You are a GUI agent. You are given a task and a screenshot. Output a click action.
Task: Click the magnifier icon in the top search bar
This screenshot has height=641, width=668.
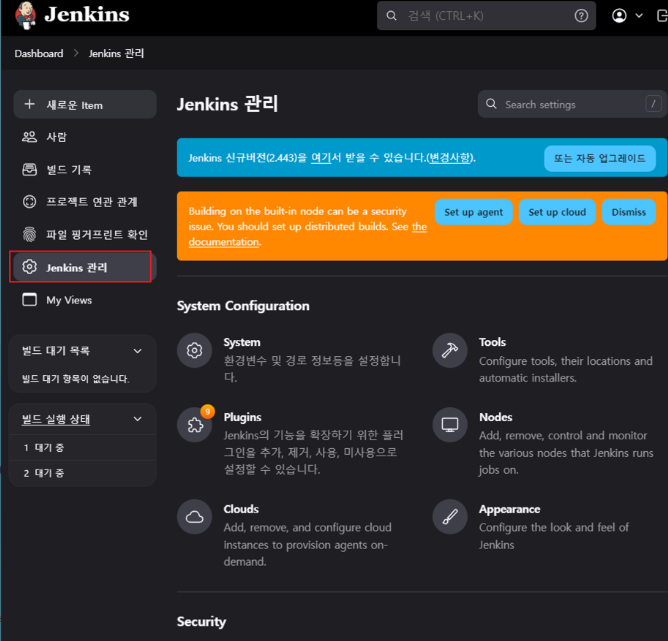[x=391, y=16]
